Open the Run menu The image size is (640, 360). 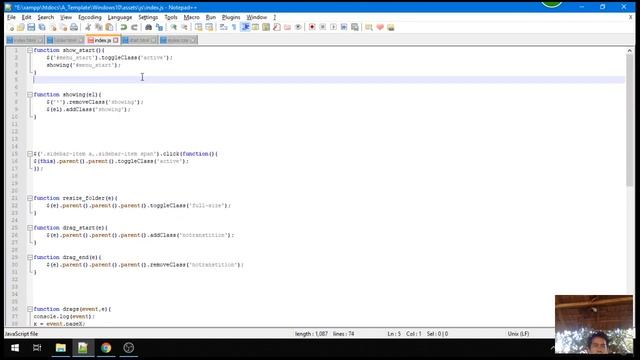coord(211,17)
